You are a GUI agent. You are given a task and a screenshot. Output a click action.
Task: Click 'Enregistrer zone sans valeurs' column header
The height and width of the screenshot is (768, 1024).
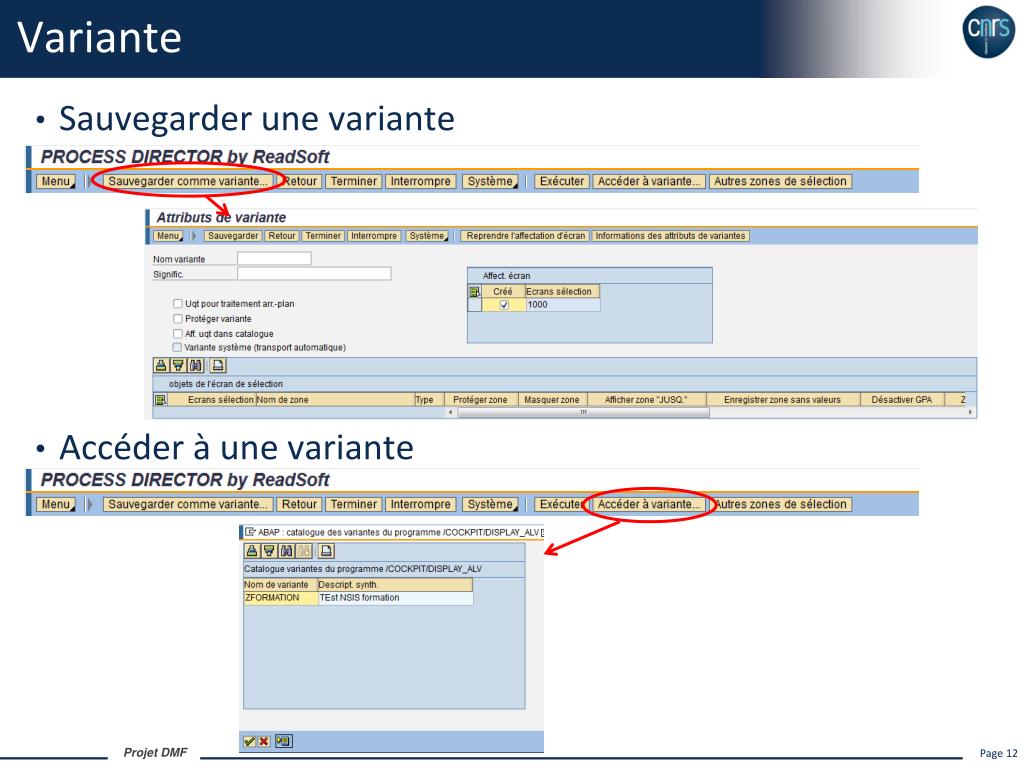(782, 400)
